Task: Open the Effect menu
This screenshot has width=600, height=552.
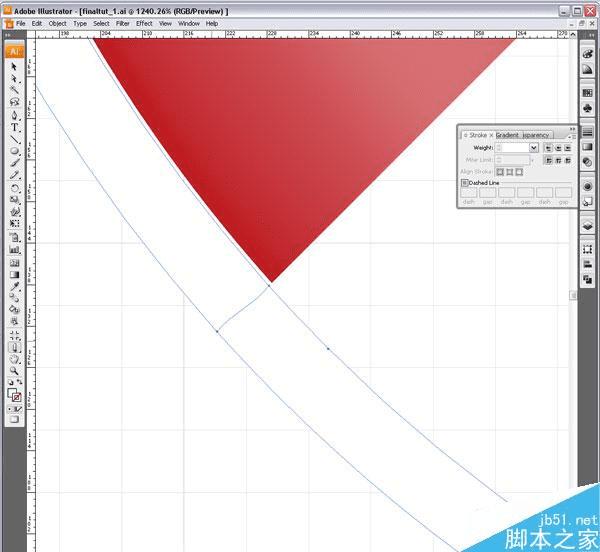Action: click(x=144, y=24)
